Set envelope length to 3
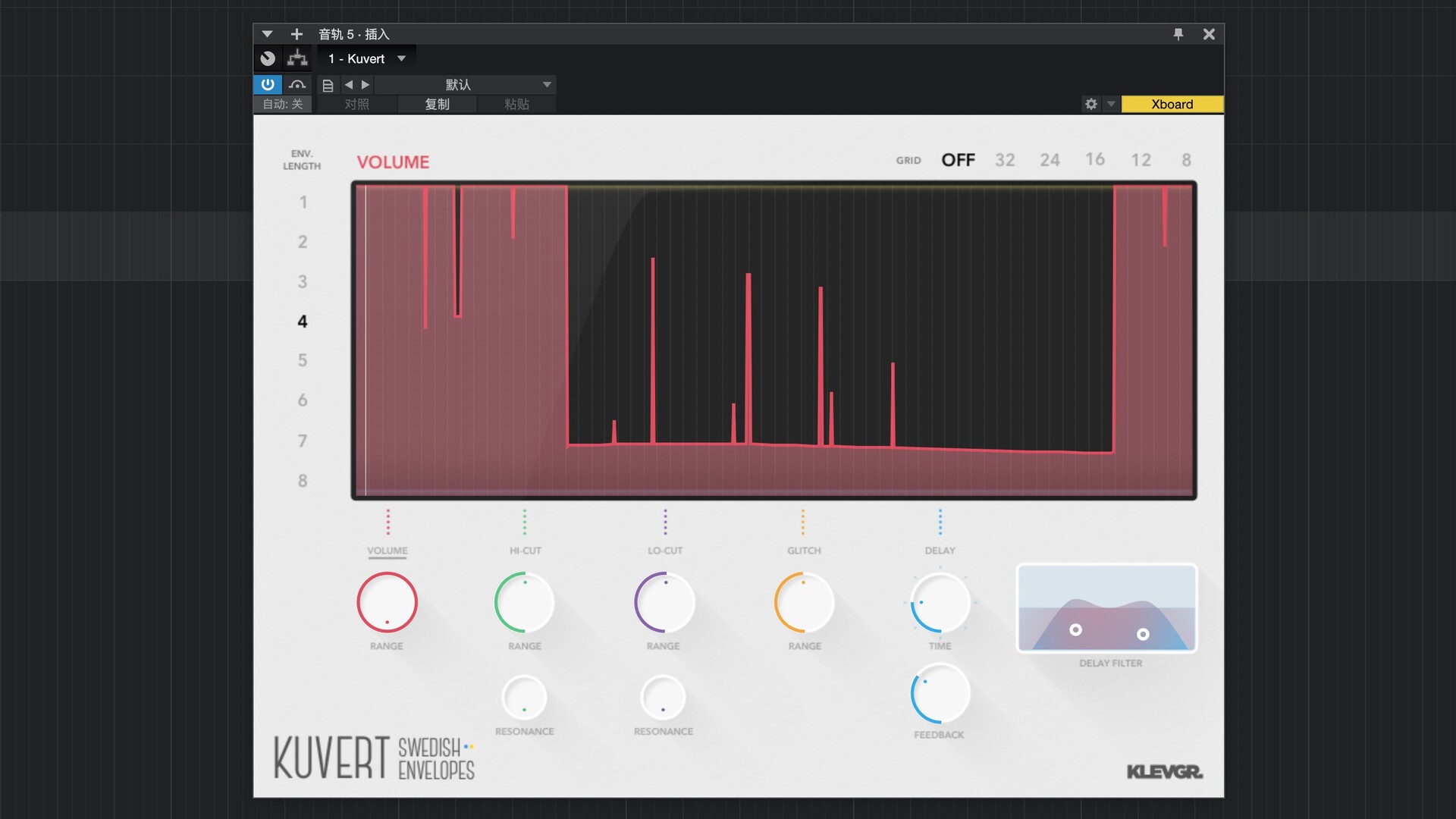This screenshot has height=819, width=1456. 303,282
